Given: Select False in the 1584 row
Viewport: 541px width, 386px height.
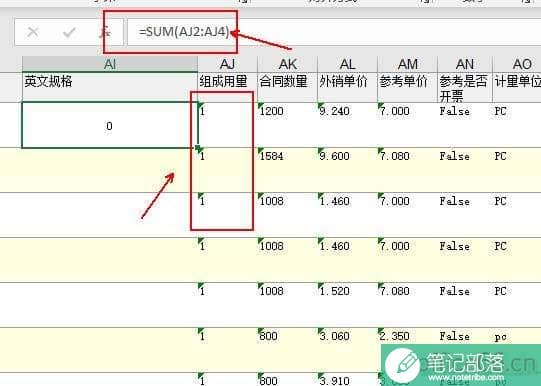Looking at the screenshot, I should coord(465,170).
